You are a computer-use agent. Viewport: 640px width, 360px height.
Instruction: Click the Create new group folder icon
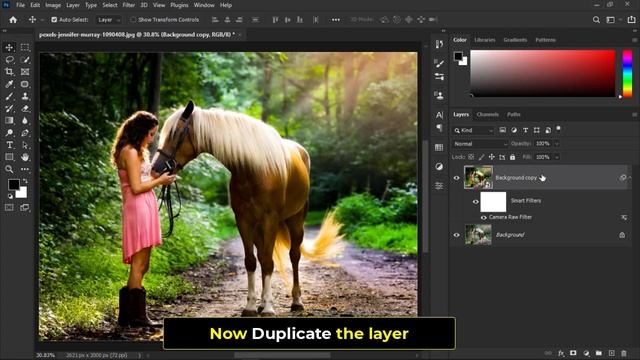click(x=599, y=353)
